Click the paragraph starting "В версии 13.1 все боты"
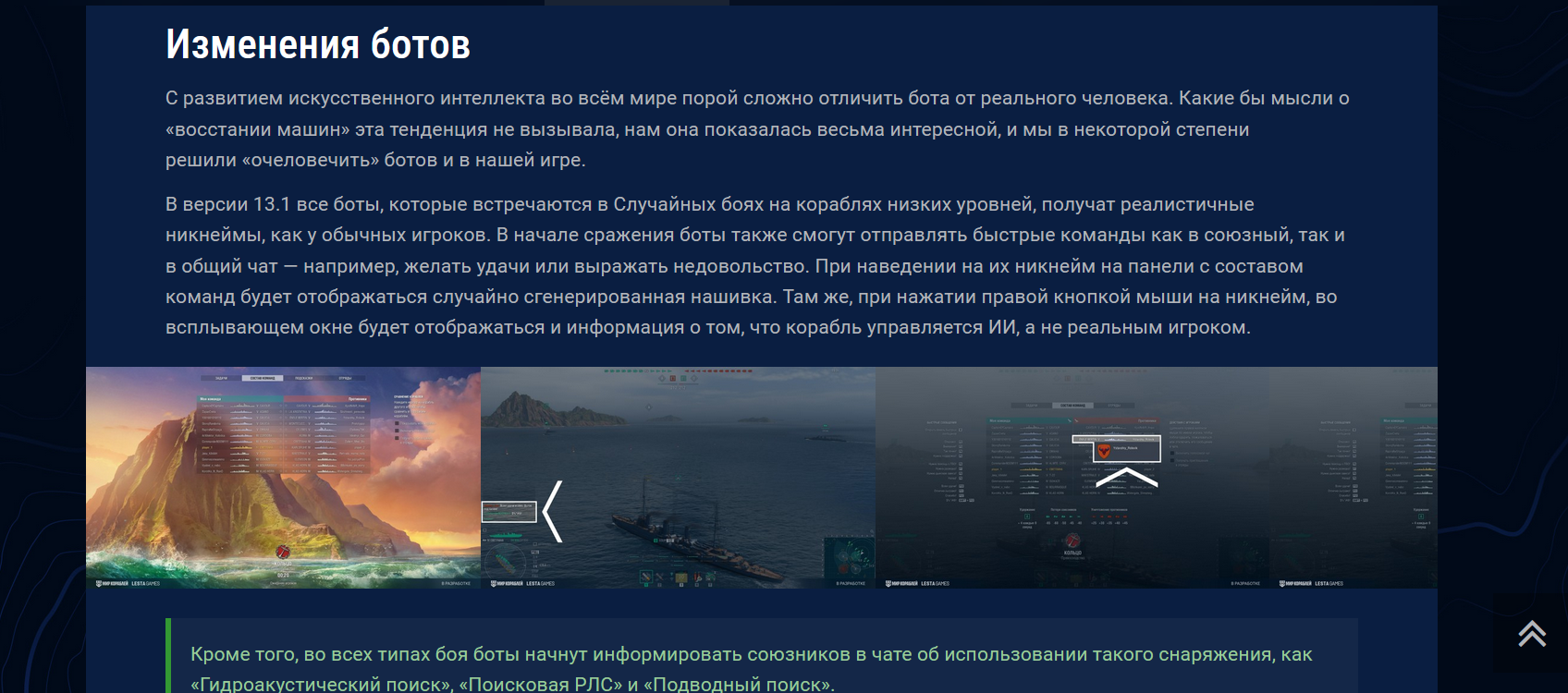Image resolution: width=1568 pixels, height=693 pixels. (755, 266)
